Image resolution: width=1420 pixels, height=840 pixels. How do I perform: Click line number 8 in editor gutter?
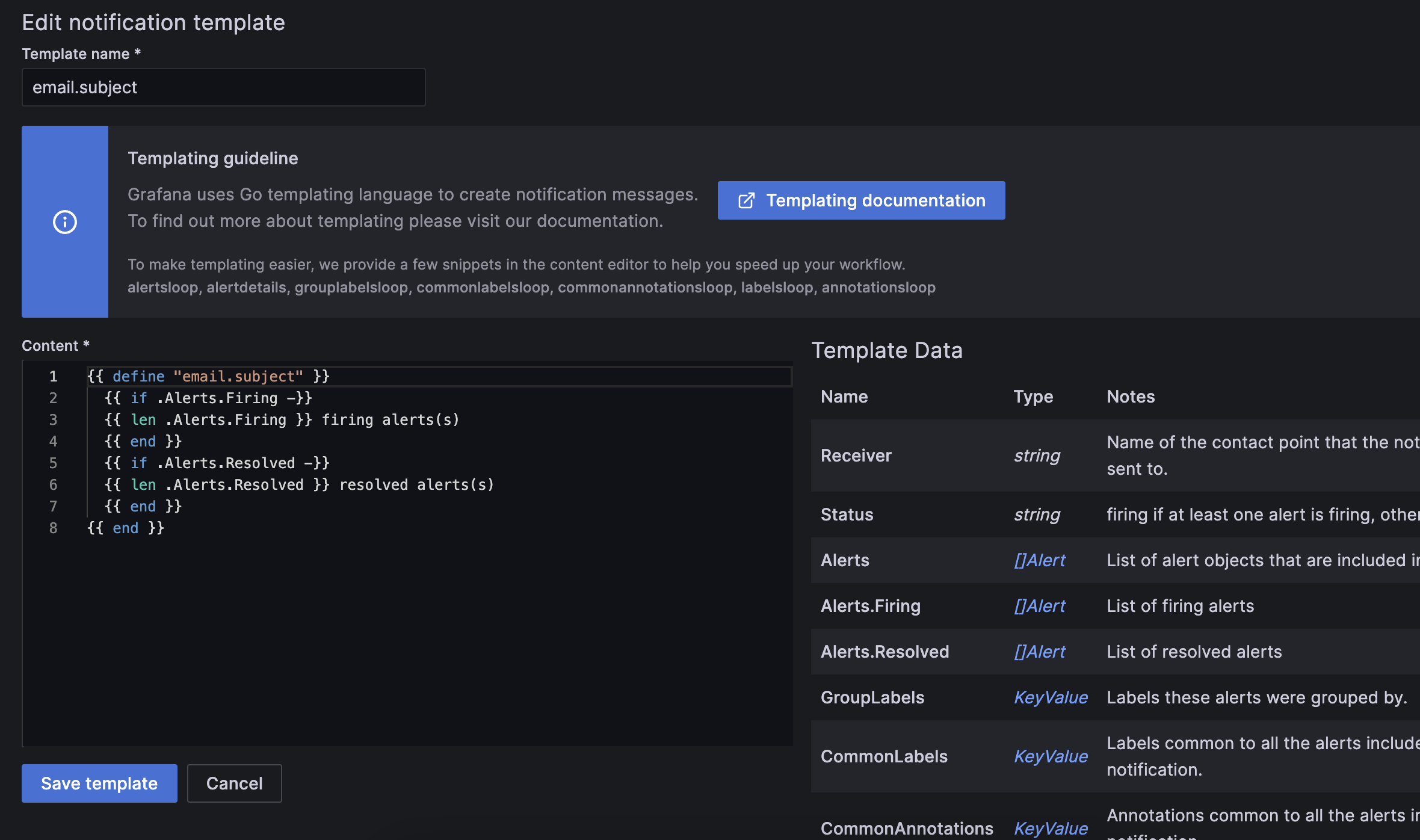(53, 528)
